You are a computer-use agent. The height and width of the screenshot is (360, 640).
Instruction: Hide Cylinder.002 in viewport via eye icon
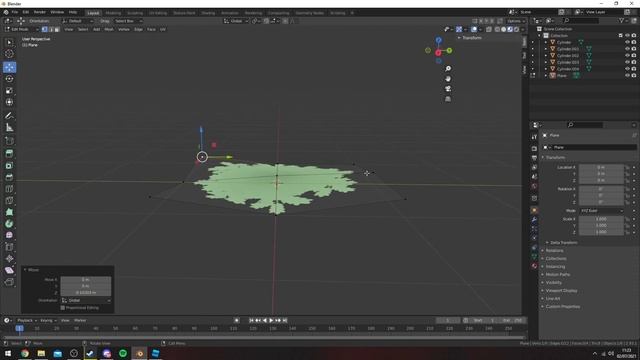tap(627, 56)
